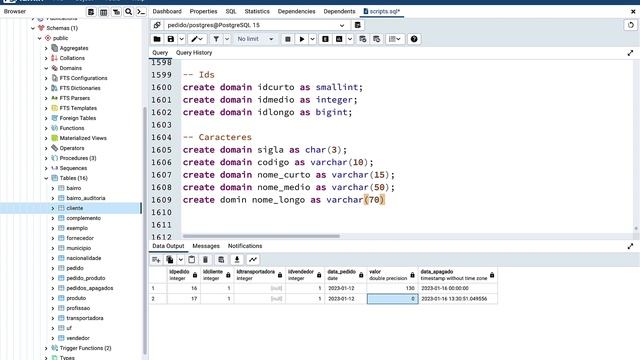Click Add row icon in Data Output
640x360 pixels.
(156, 260)
